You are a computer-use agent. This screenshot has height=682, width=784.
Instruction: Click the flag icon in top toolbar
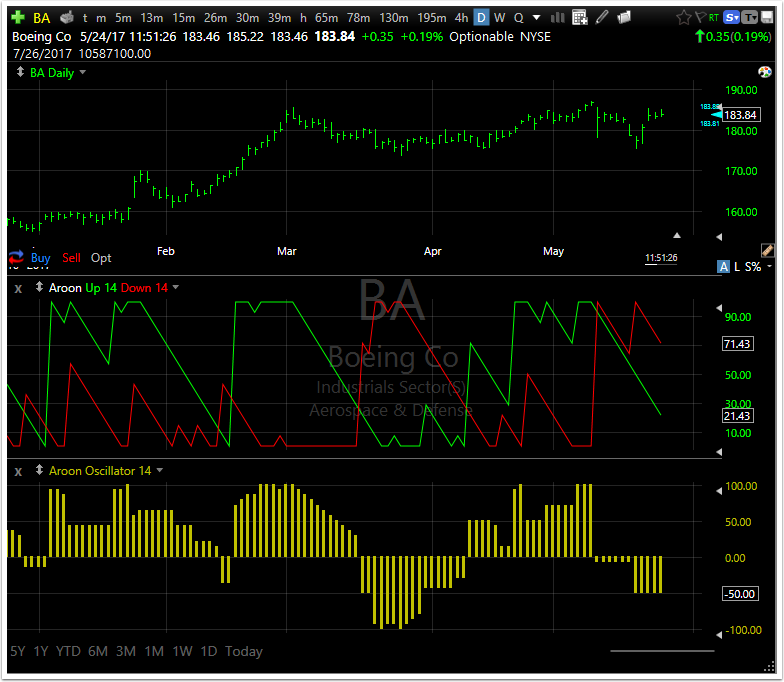pos(700,18)
